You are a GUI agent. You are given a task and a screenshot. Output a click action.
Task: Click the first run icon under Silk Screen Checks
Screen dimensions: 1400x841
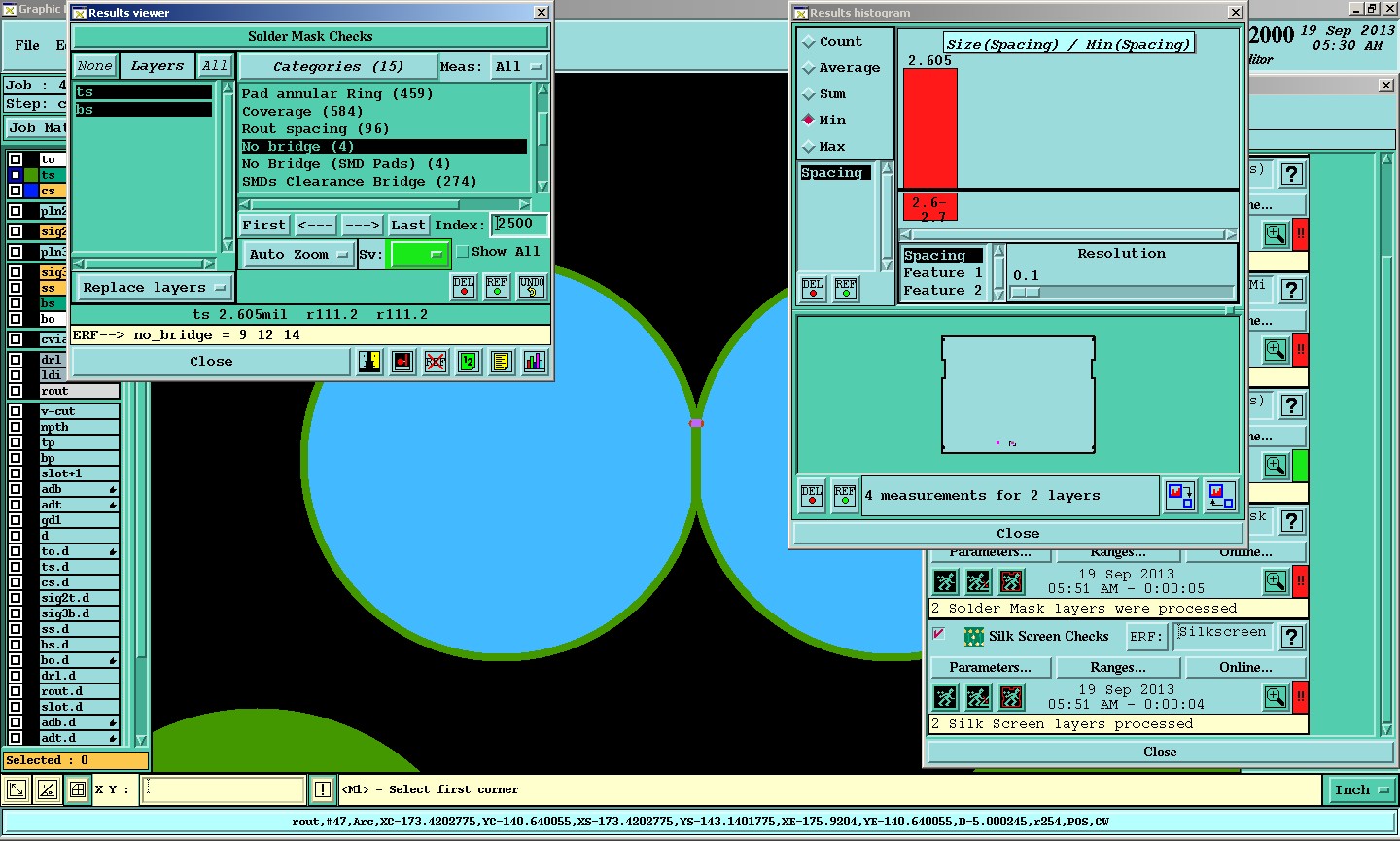coord(945,697)
